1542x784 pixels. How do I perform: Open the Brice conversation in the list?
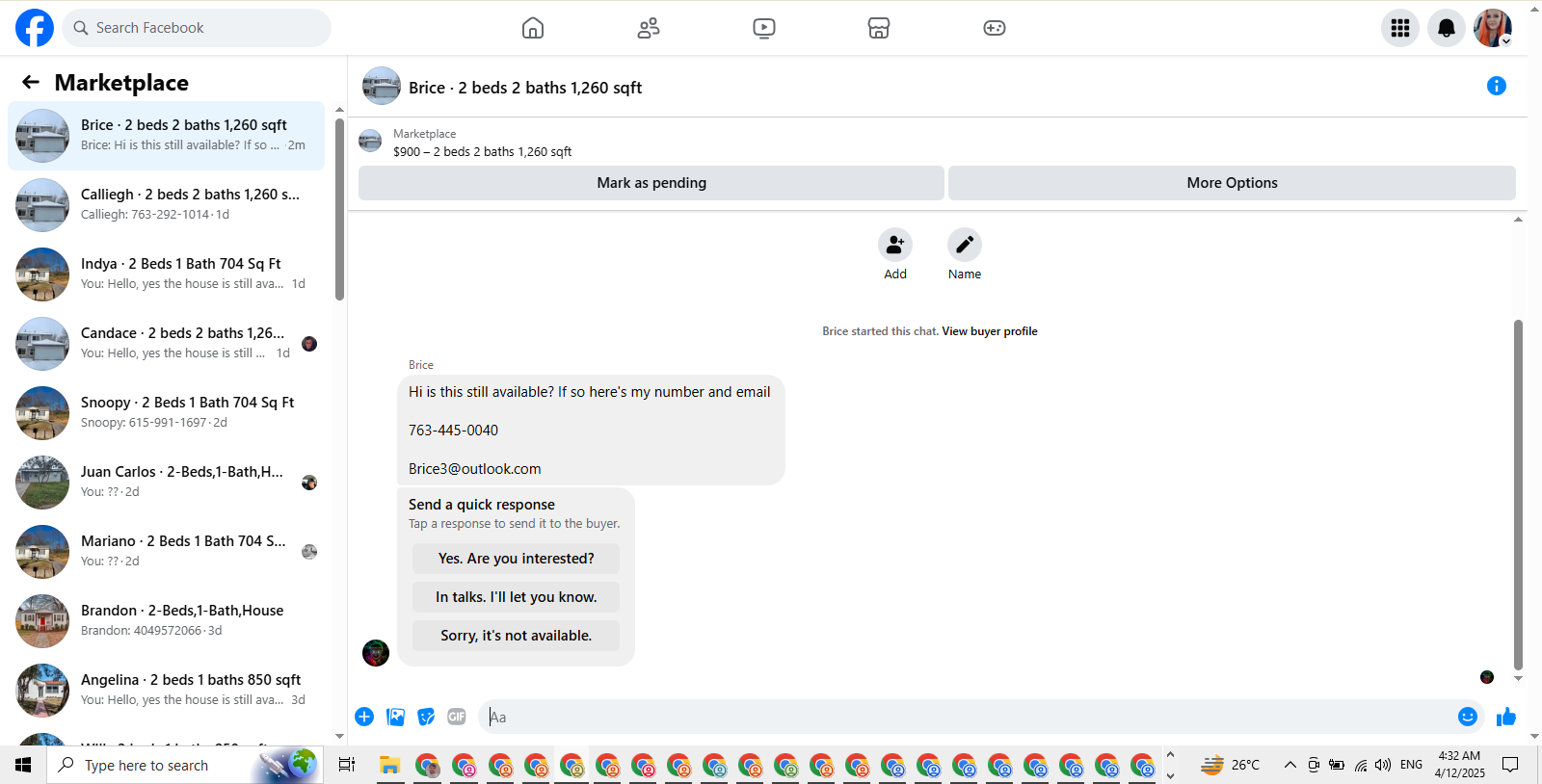[x=166, y=136]
